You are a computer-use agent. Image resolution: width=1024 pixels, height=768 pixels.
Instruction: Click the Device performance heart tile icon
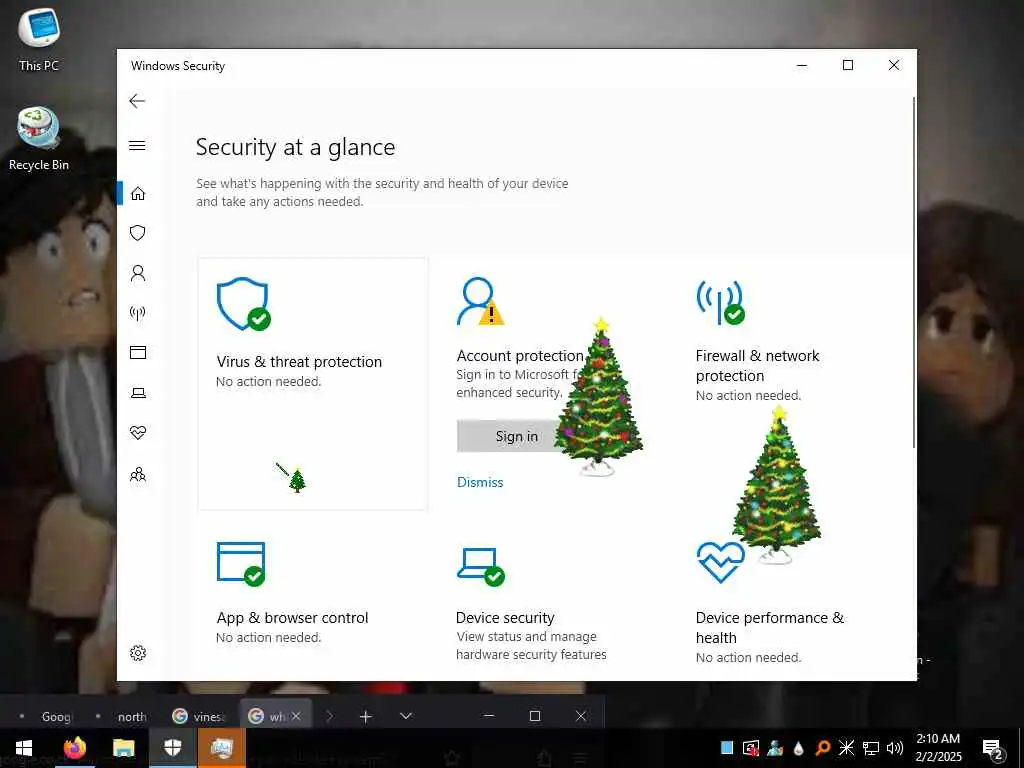(720, 562)
